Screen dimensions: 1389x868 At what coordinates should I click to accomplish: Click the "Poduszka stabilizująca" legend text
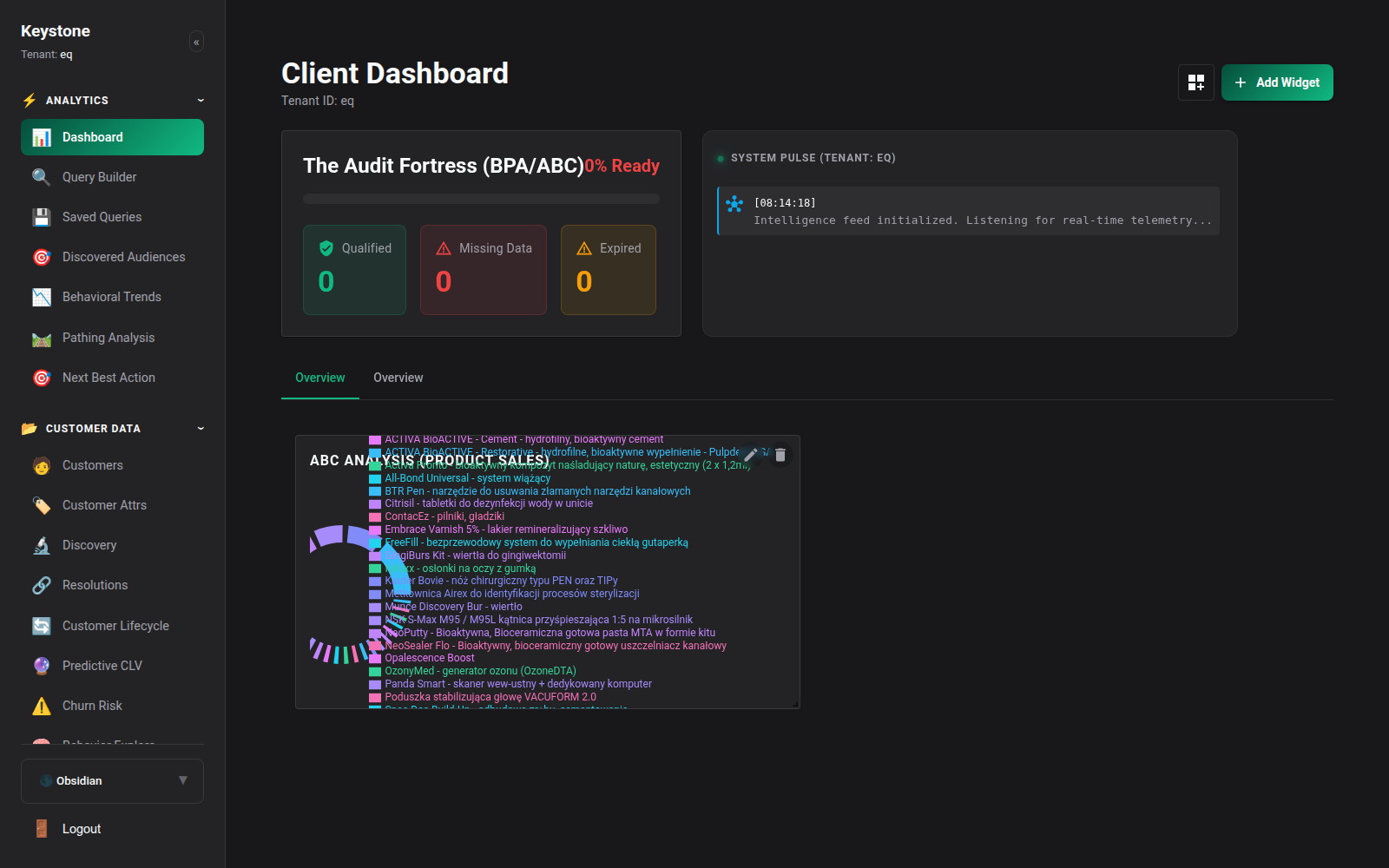pyautogui.click(x=490, y=697)
